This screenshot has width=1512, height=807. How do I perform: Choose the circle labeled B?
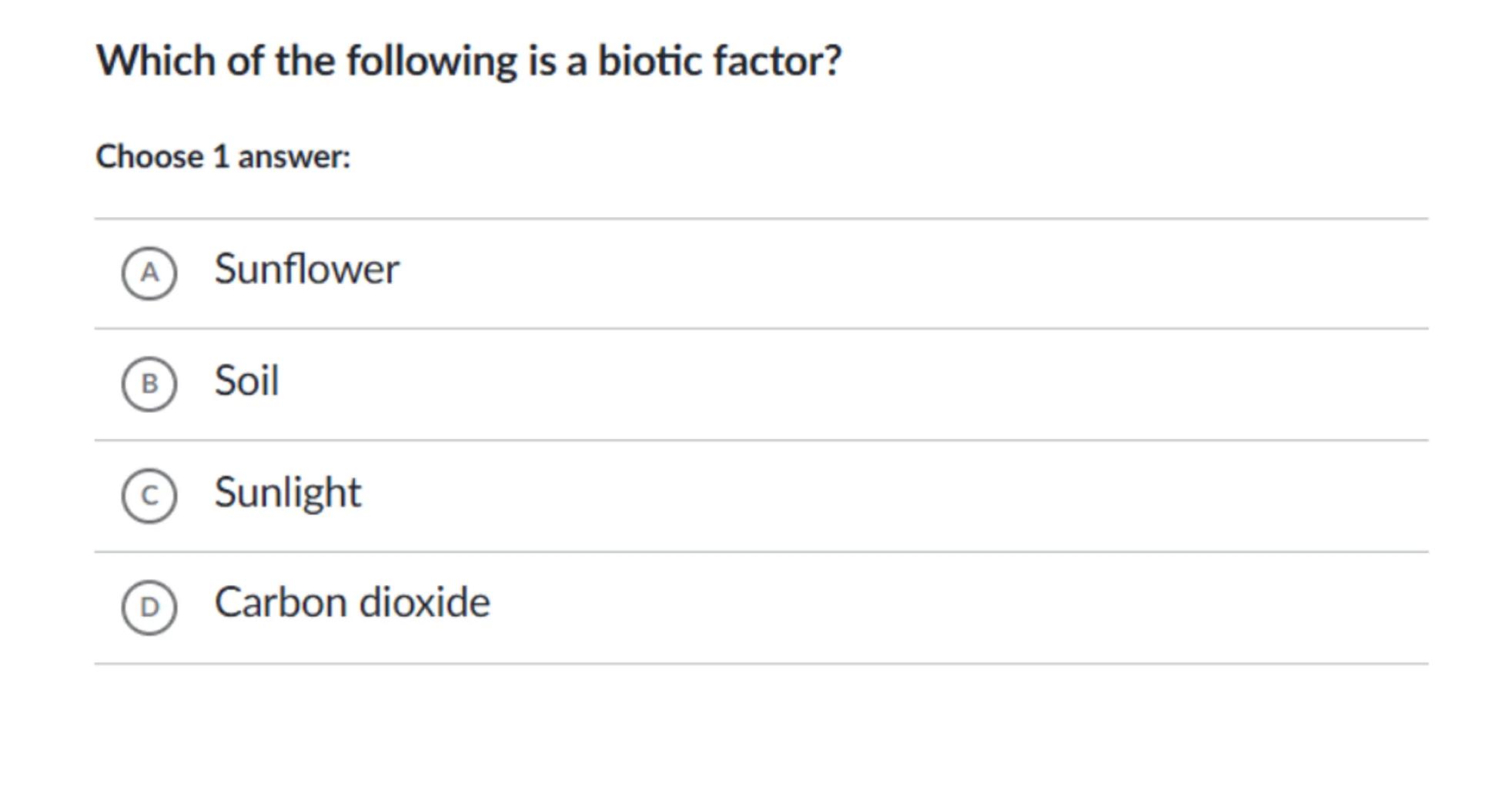(149, 383)
